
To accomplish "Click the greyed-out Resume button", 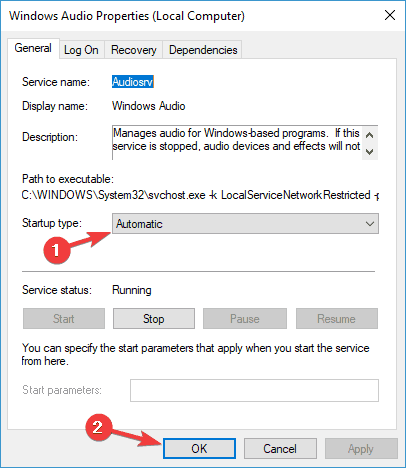I will click(337, 319).
